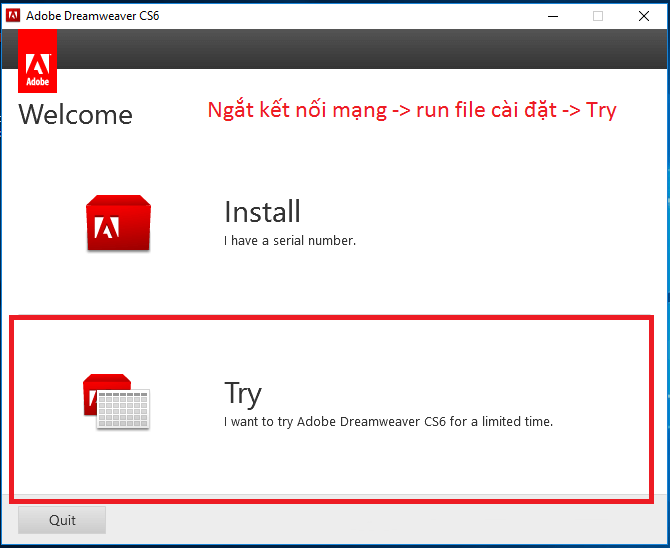Click the Adobe logo badge
The image size is (670, 548).
38,61
